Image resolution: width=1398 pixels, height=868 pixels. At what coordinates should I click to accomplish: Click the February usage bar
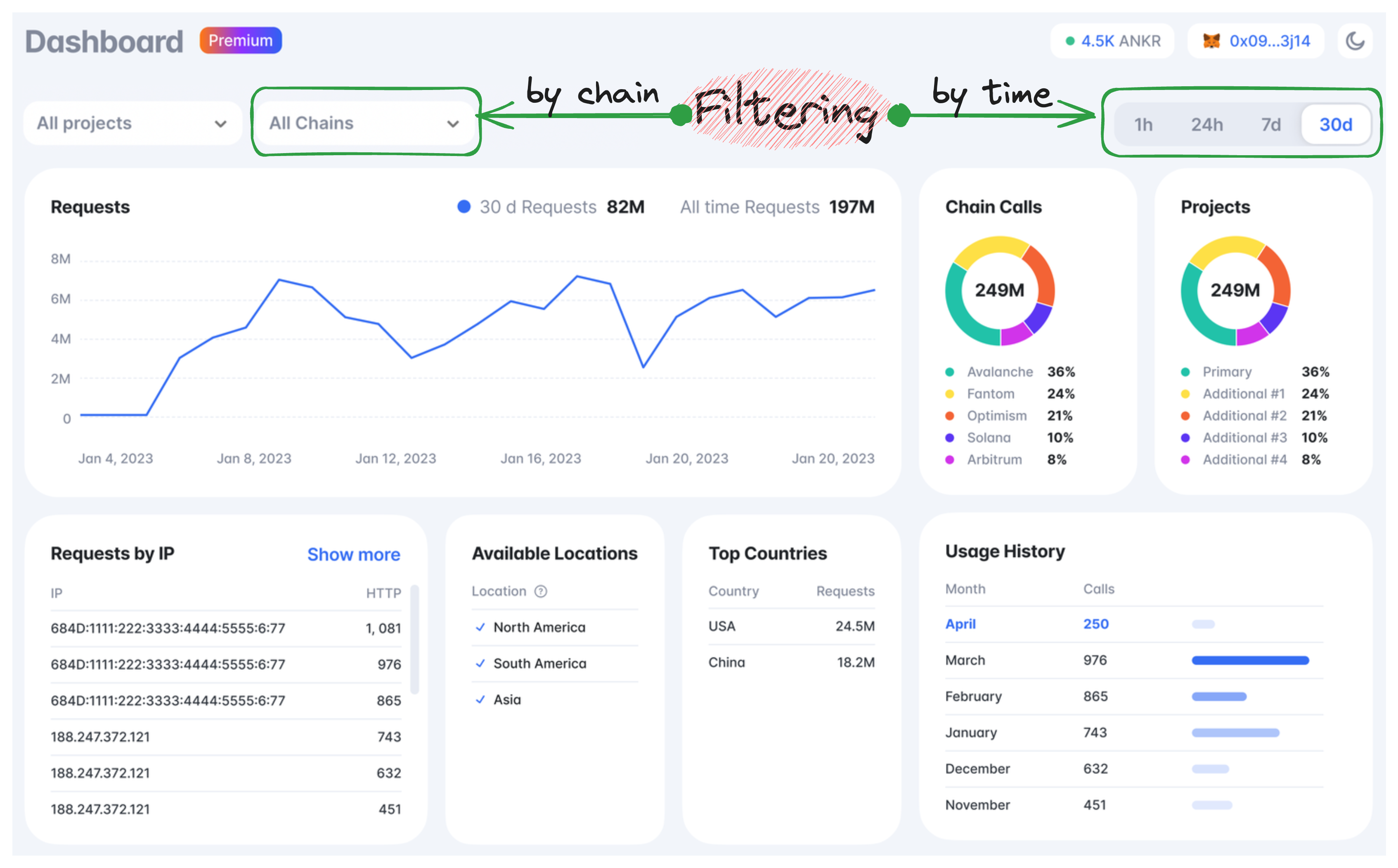pyautogui.click(x=1219, y=696)
